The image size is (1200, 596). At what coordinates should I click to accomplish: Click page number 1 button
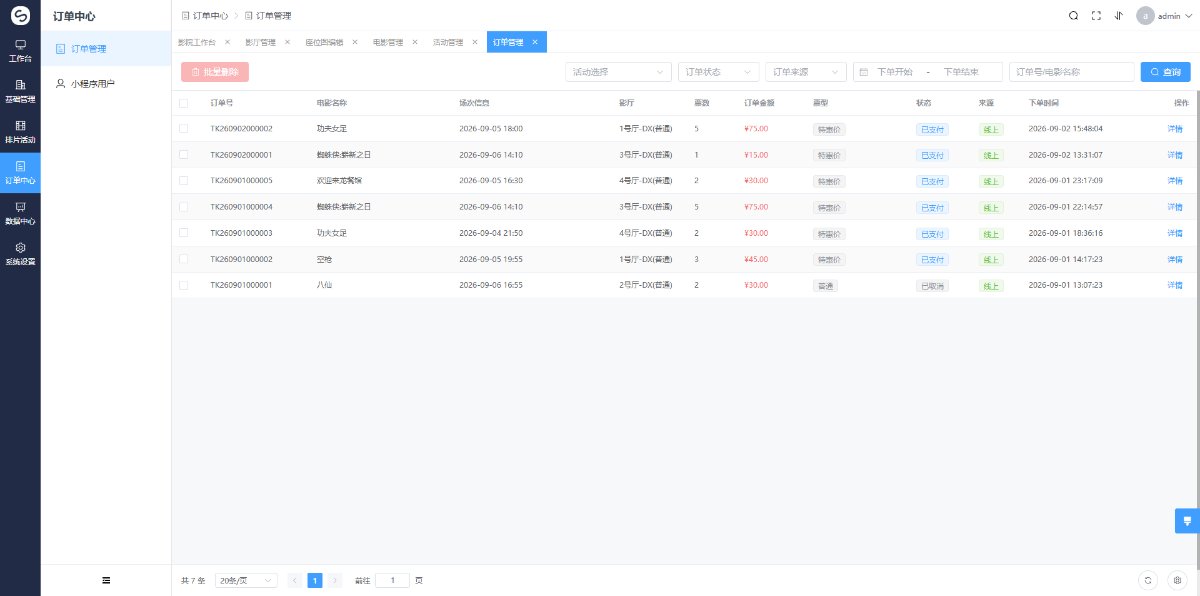pos(315,580)
